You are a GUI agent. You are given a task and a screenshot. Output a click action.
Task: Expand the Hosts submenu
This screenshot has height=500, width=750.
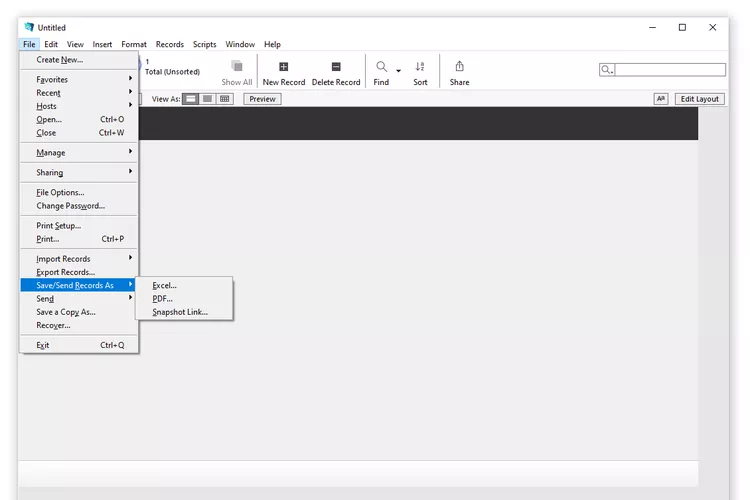(79, 106)
